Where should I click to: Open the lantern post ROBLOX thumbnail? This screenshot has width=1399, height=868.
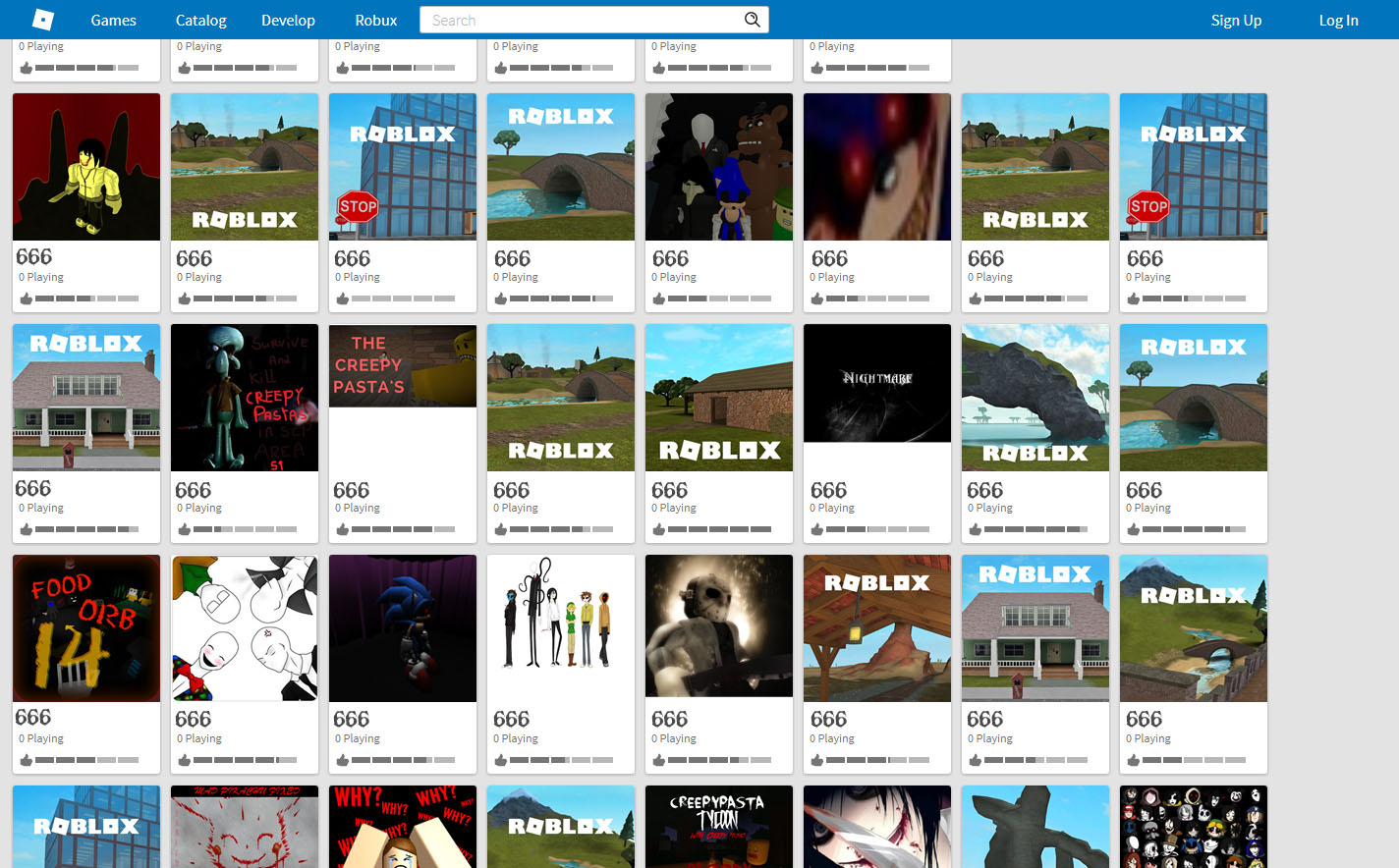(877, 628)
